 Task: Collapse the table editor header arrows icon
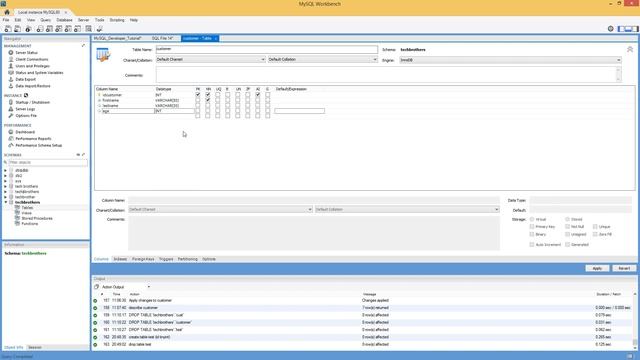tap(630, 49)
